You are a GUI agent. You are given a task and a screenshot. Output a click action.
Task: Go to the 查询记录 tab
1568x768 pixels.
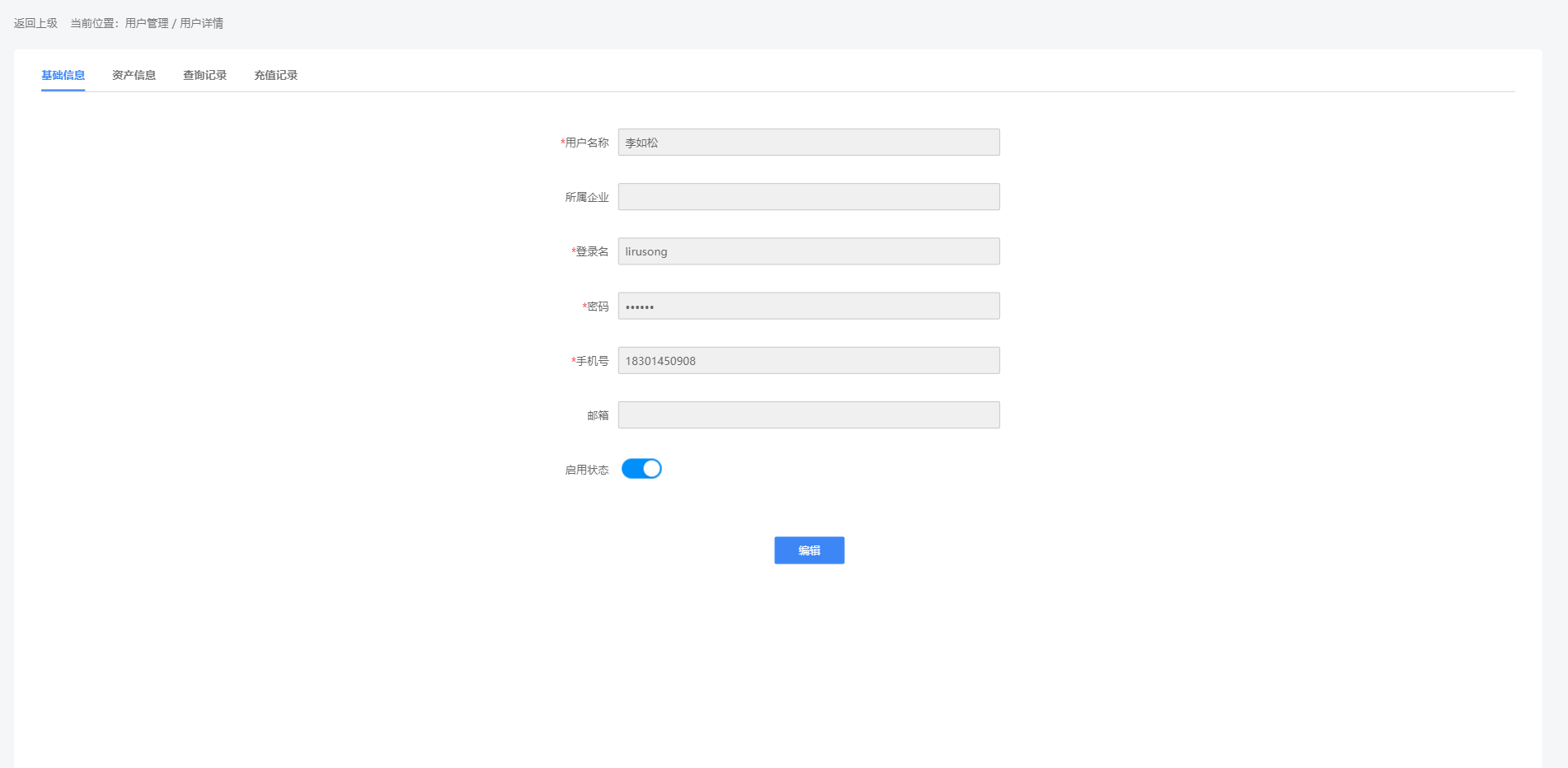[204, 75]
